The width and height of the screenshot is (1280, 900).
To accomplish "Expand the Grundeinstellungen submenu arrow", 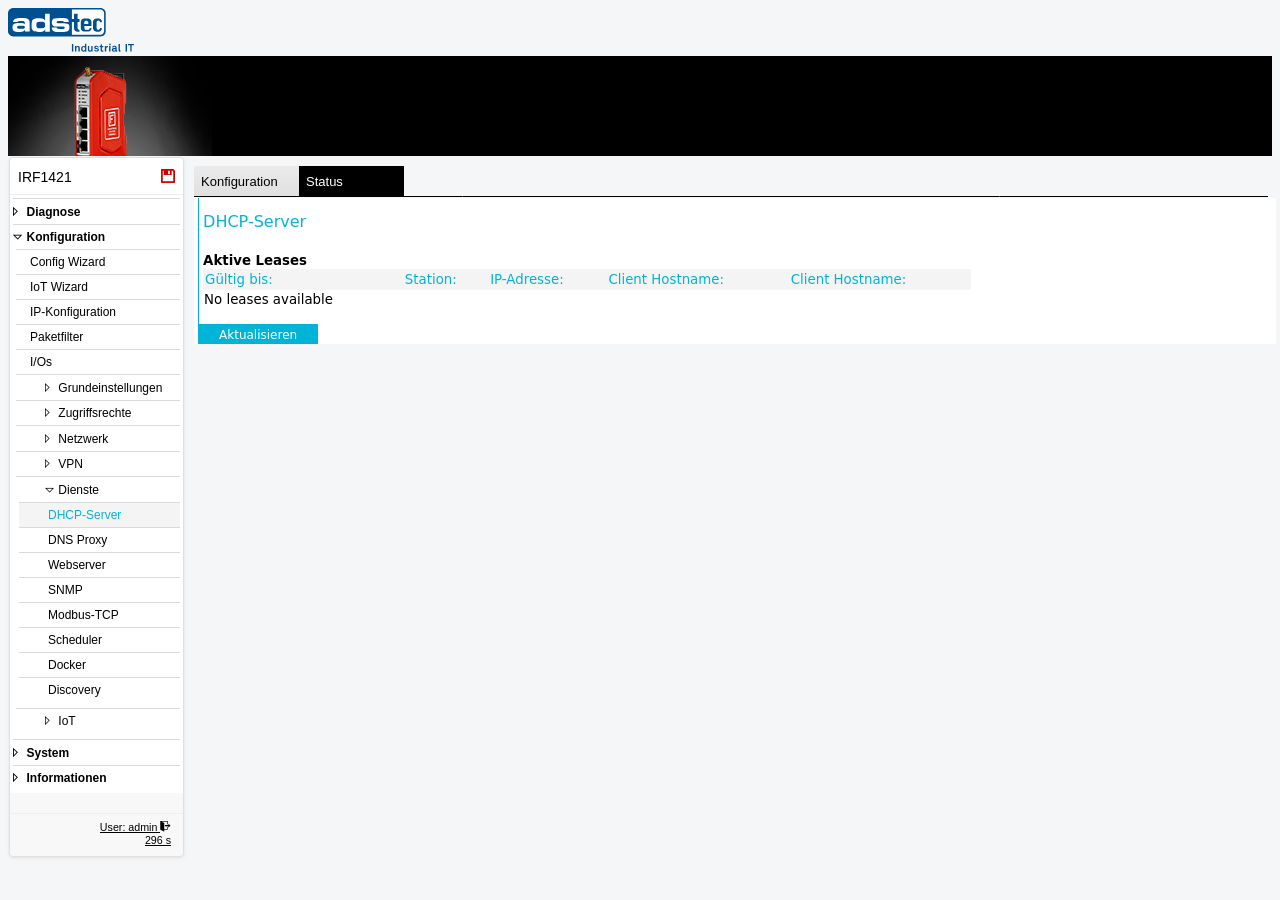I will [x=47, y=388].
